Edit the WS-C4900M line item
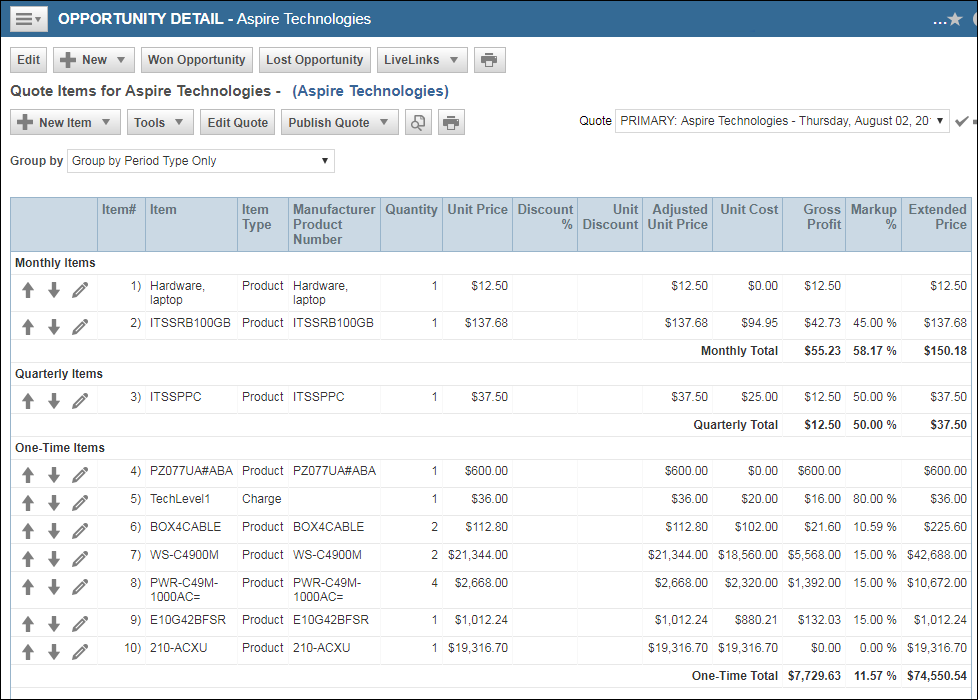978x700 pixels. [80, 558]
